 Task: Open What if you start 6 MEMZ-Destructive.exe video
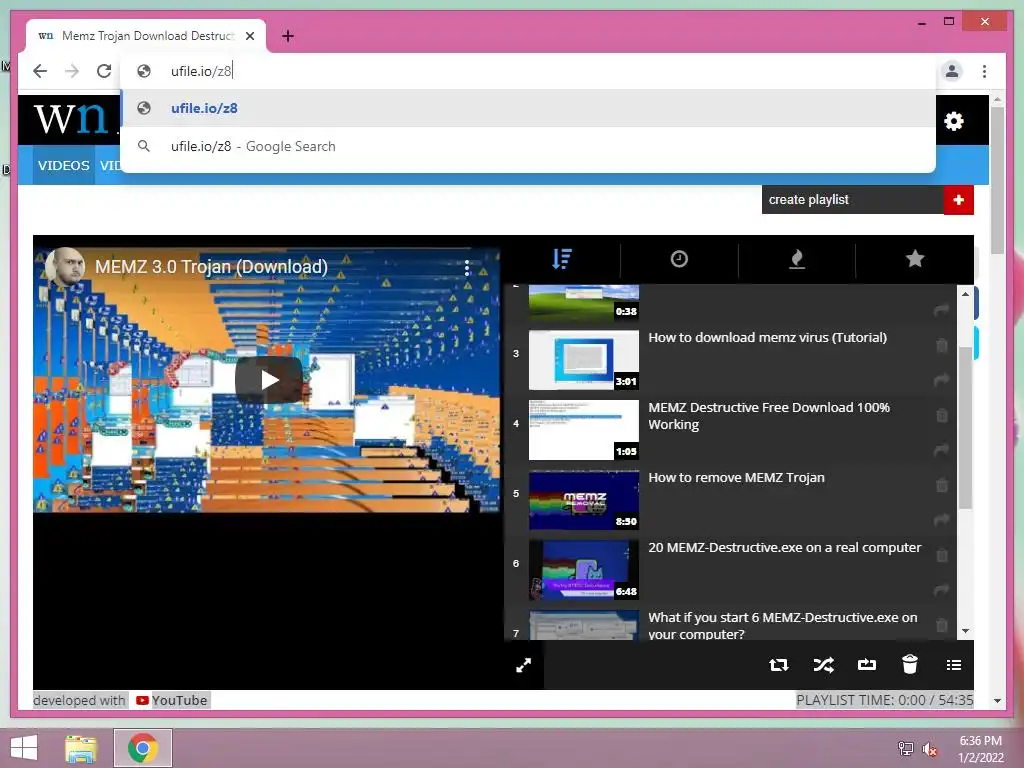(x=782, y=626)
